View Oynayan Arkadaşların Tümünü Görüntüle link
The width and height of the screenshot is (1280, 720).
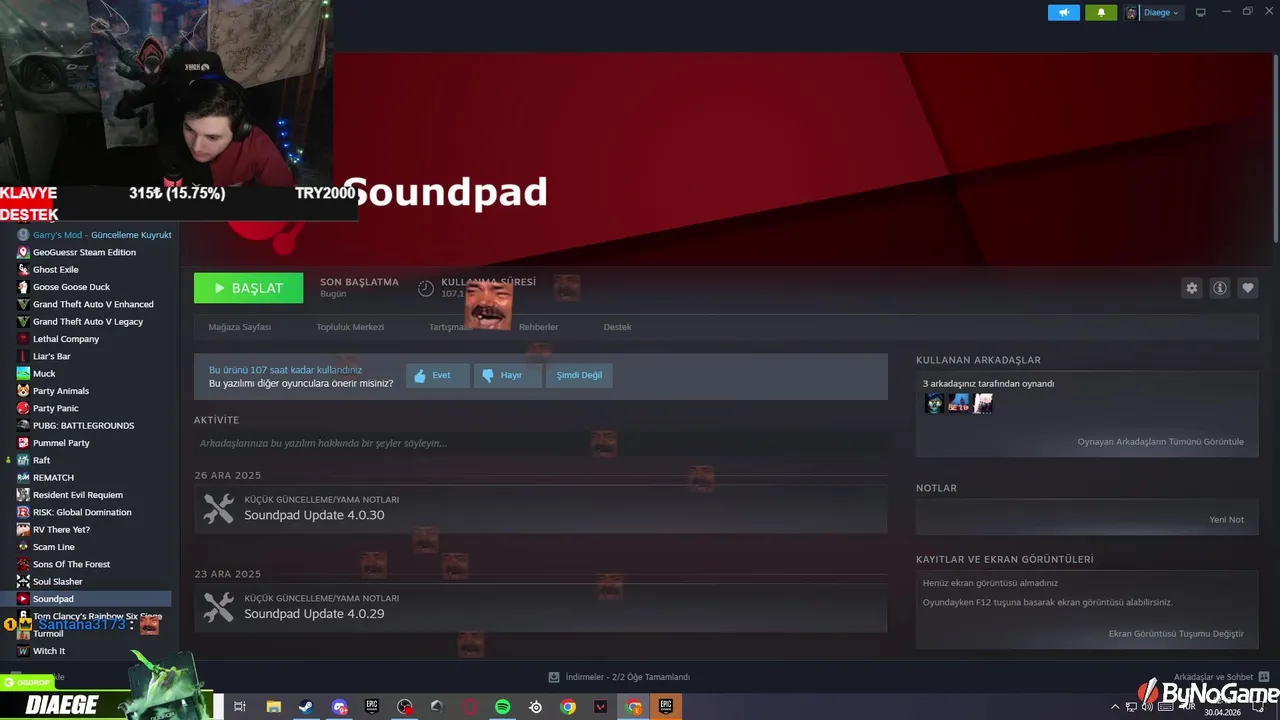click(1160, 442)
